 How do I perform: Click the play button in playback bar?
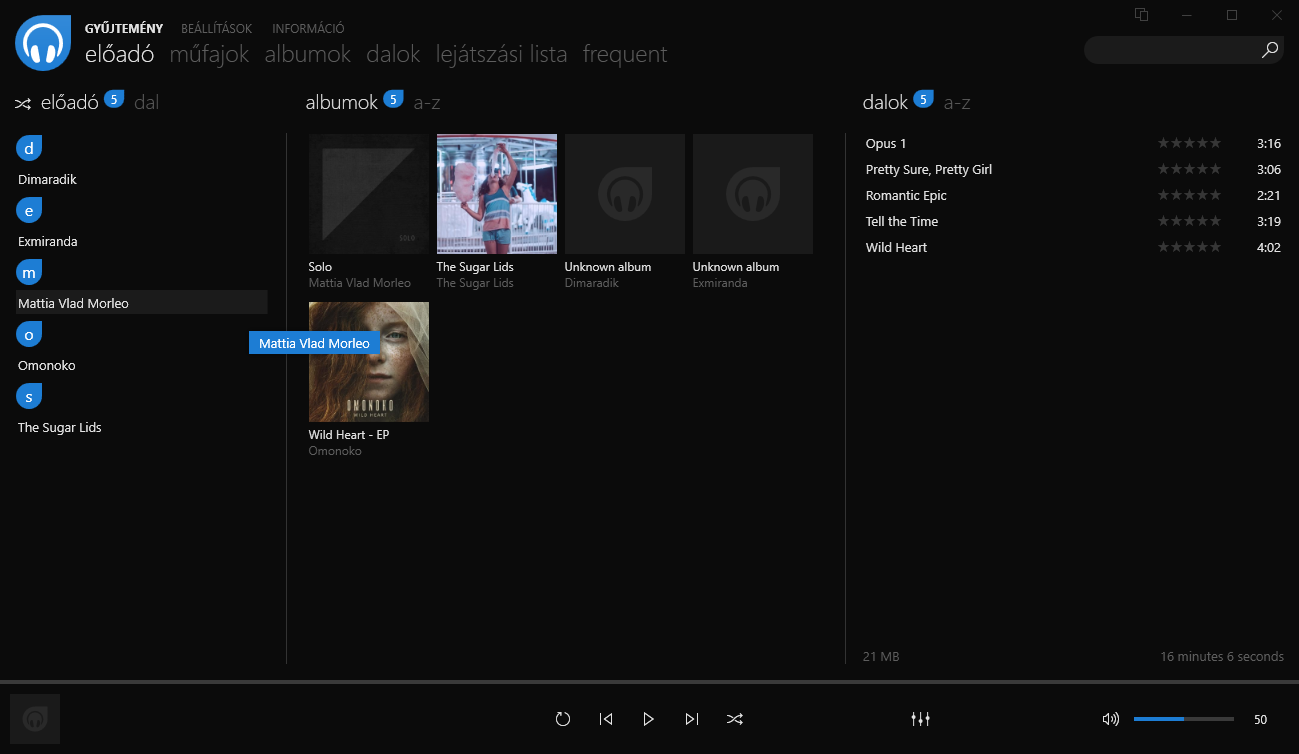coord(648,719)
